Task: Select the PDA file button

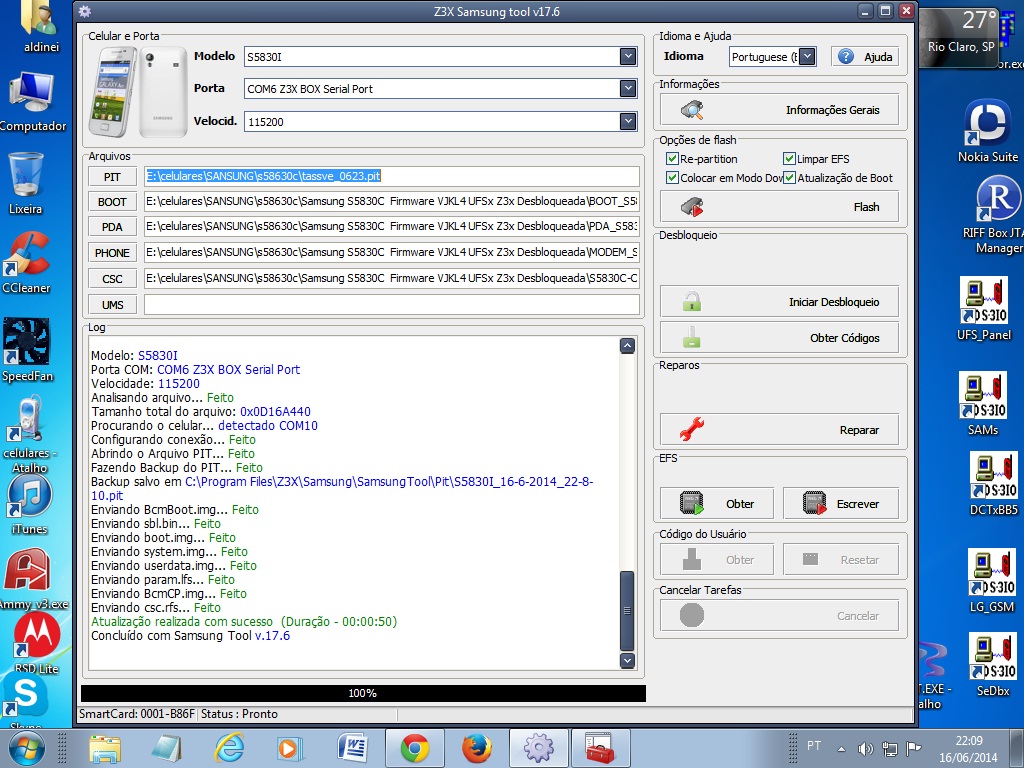Action: tap(112, 227)
